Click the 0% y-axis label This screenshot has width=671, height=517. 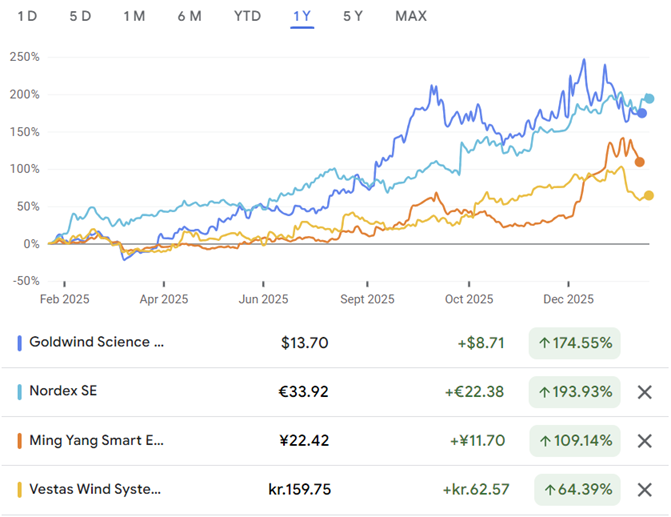[x=31, y=244]
